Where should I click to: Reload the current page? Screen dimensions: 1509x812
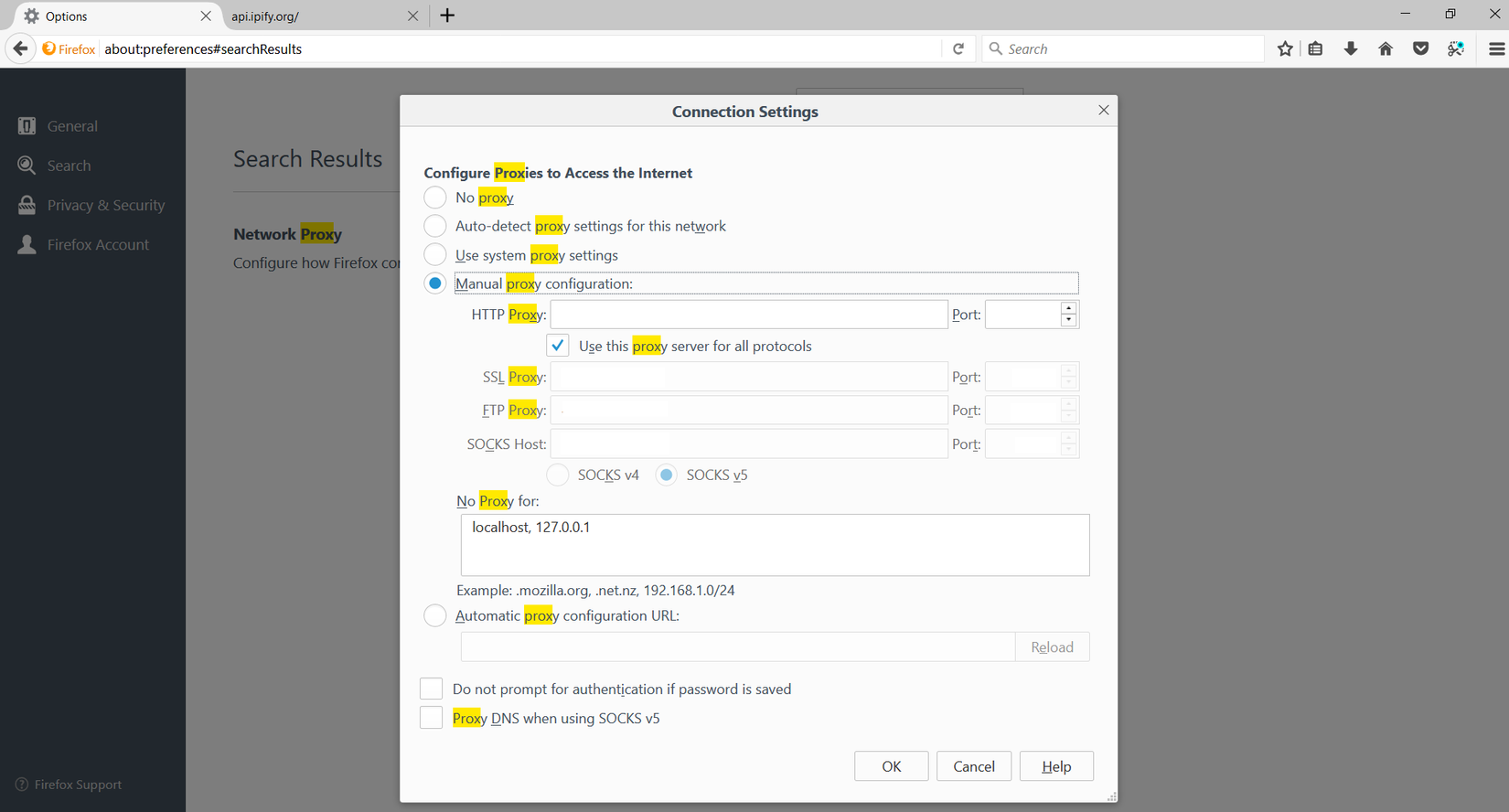pos(958,49)
